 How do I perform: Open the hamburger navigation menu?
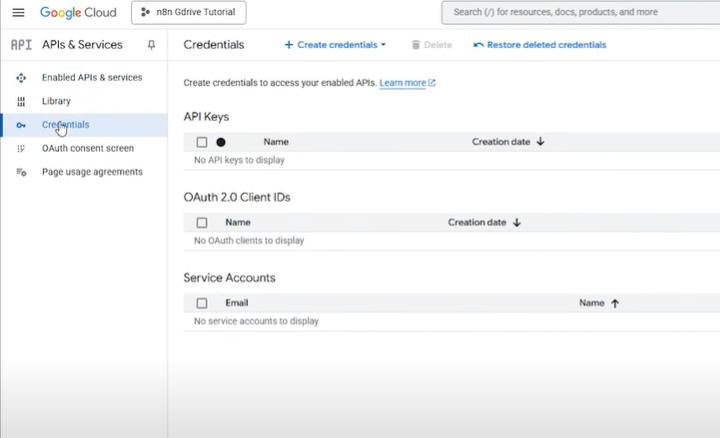coord(18,13)
